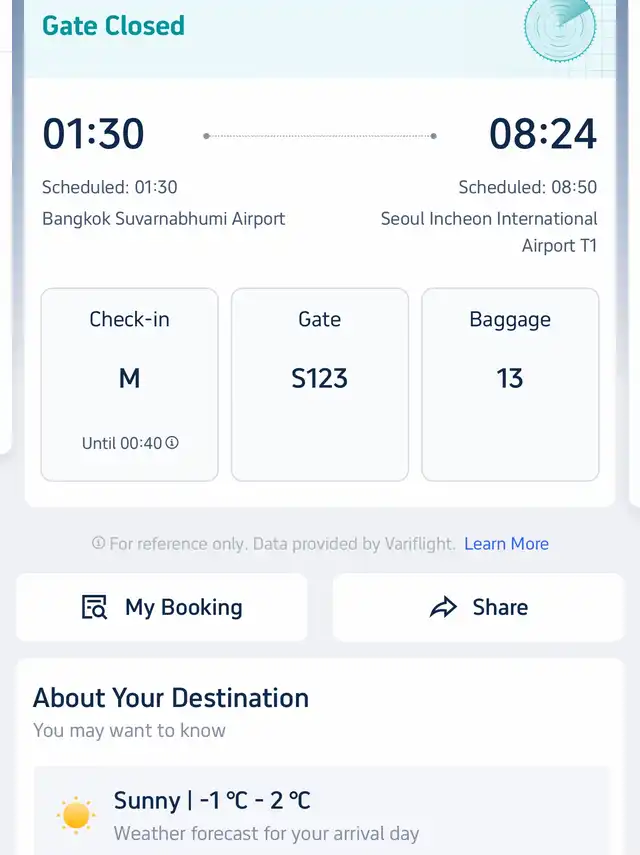Viewport: 640px width, 855px height.
Task: Tap the My Booking search-document icon
Action: pos(94,607)
